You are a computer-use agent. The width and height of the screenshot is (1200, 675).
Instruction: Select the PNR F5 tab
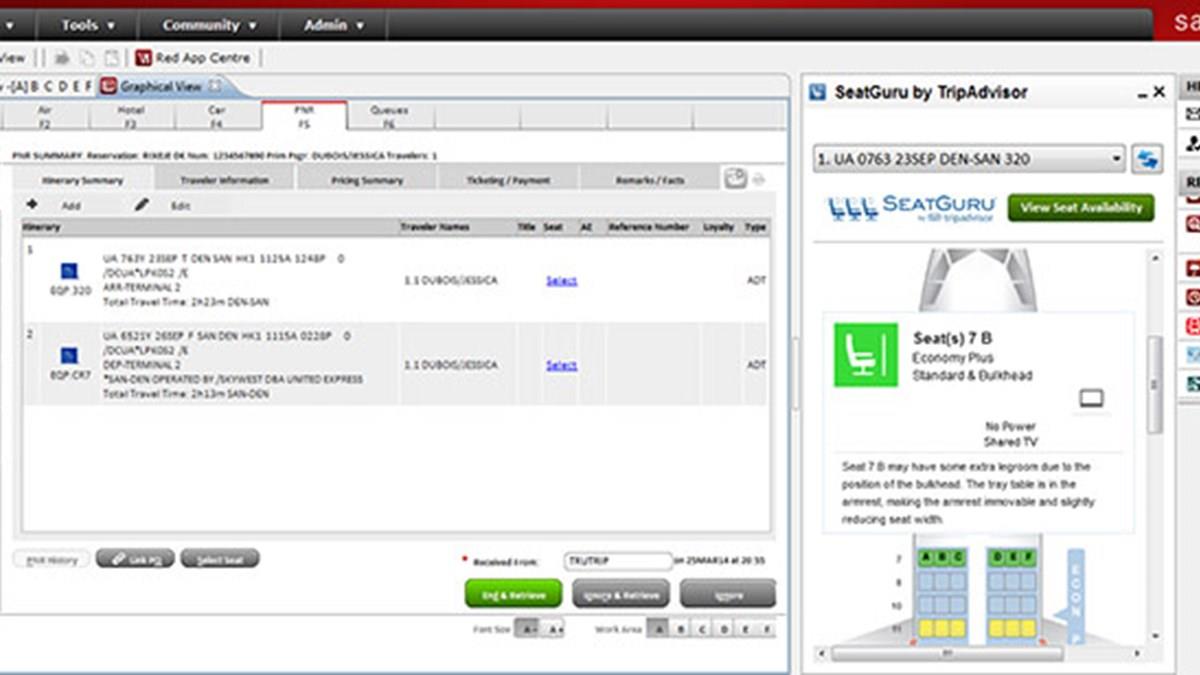(304, 116)
